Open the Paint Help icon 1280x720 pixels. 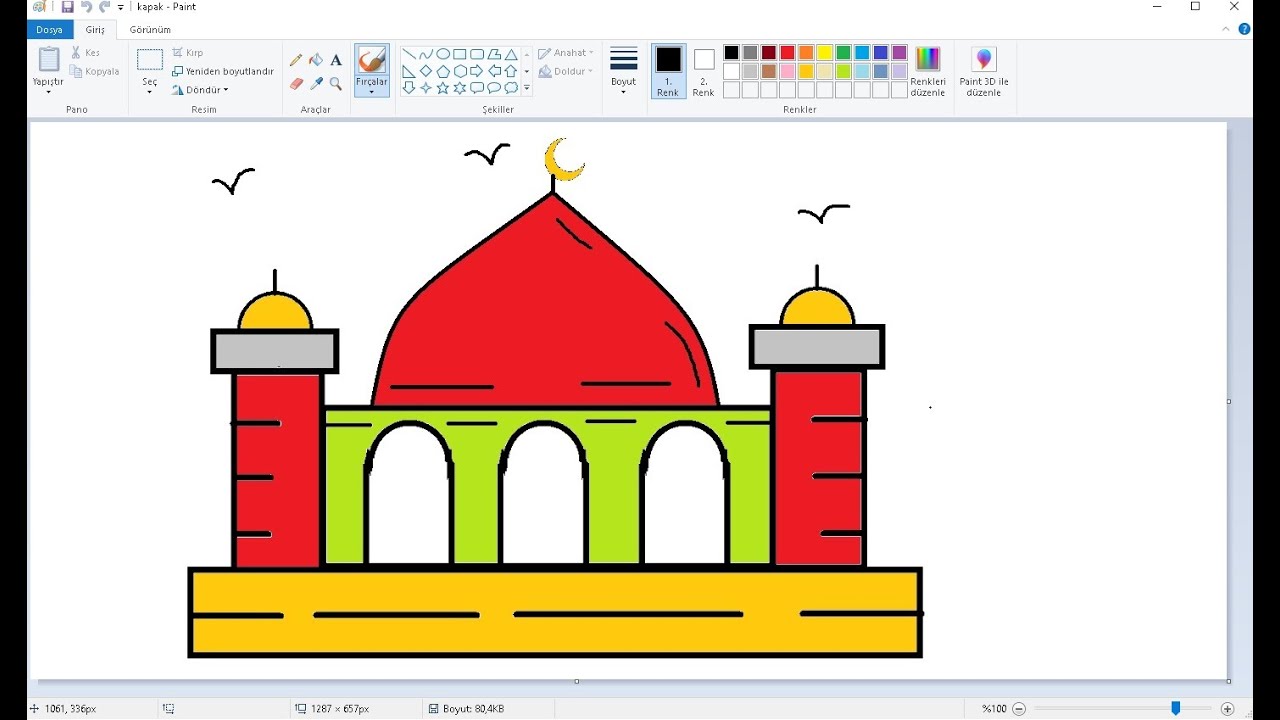tap(1245, 29)
